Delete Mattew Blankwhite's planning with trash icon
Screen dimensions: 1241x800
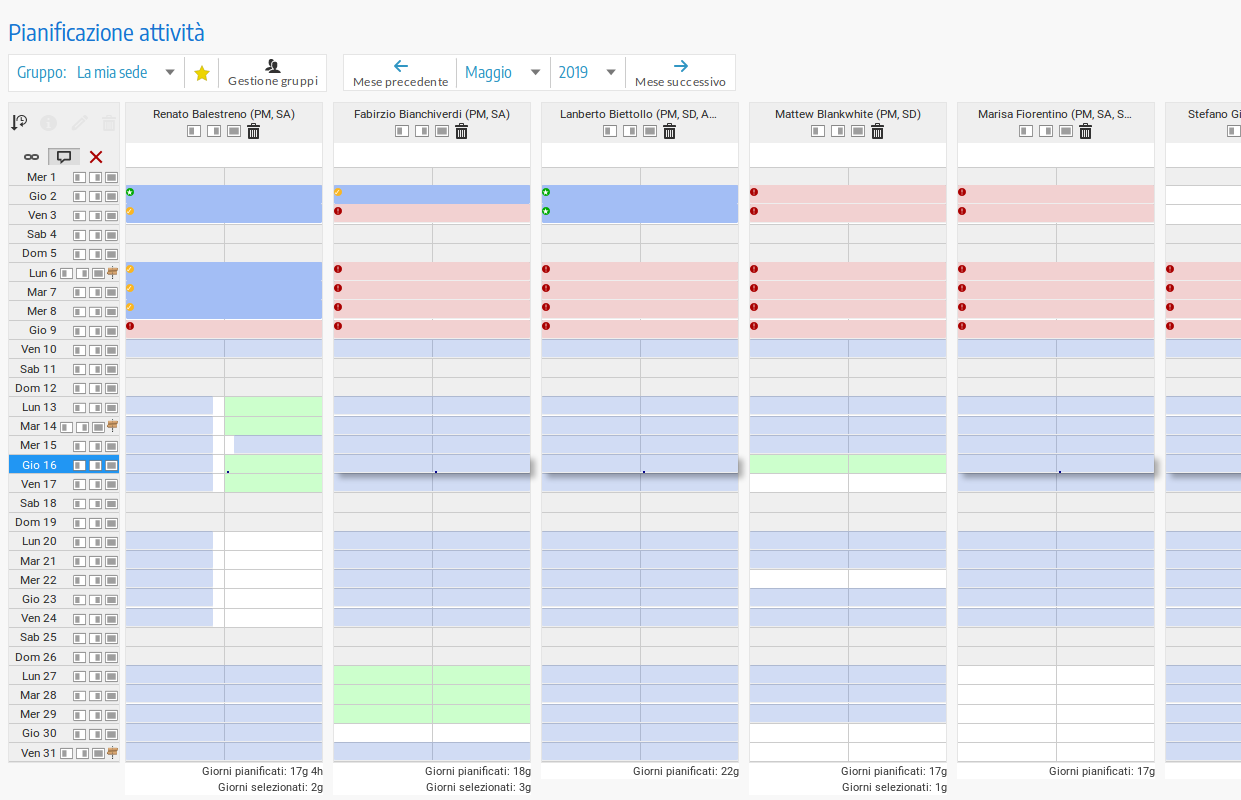(878, 131)
